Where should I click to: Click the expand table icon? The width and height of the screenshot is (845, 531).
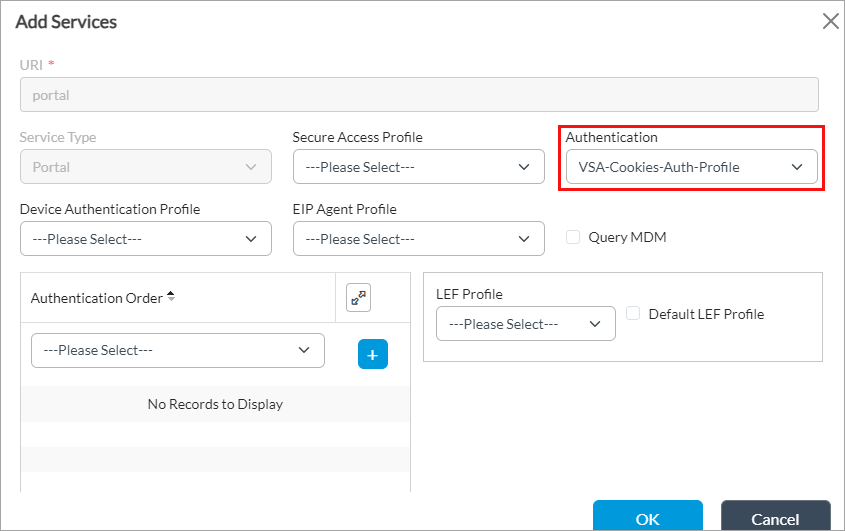click(x=358, y=298)
